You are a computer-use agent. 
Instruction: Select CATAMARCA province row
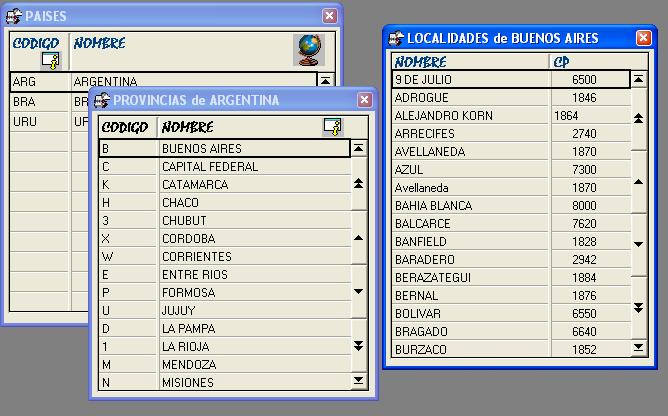[x=225, y=185]
